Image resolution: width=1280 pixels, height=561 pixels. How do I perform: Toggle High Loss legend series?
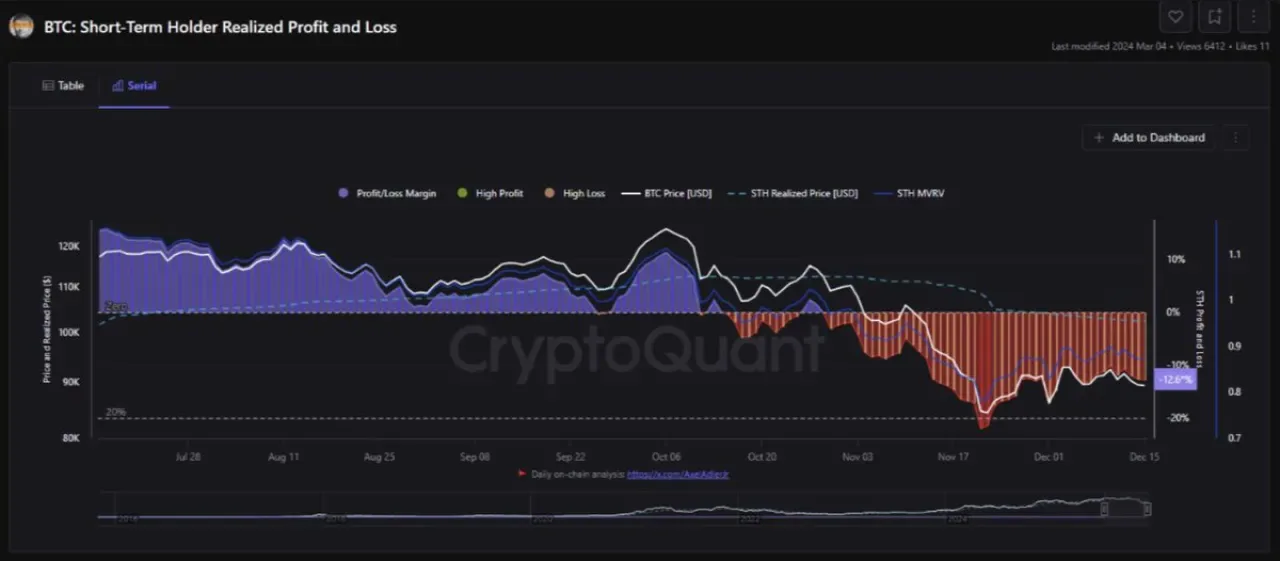click(575, 193)
